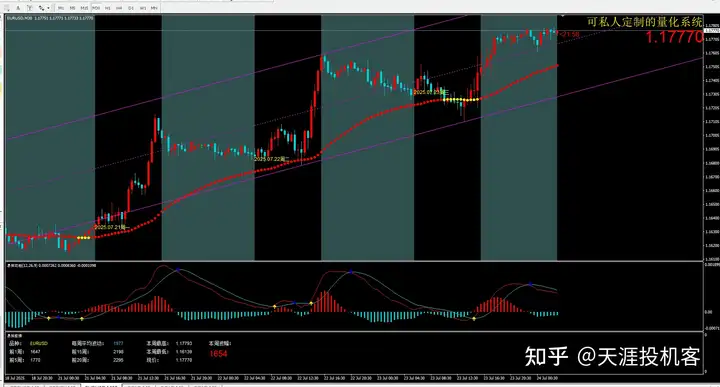Select the M30 timeframe button

(x=96, y=8)
